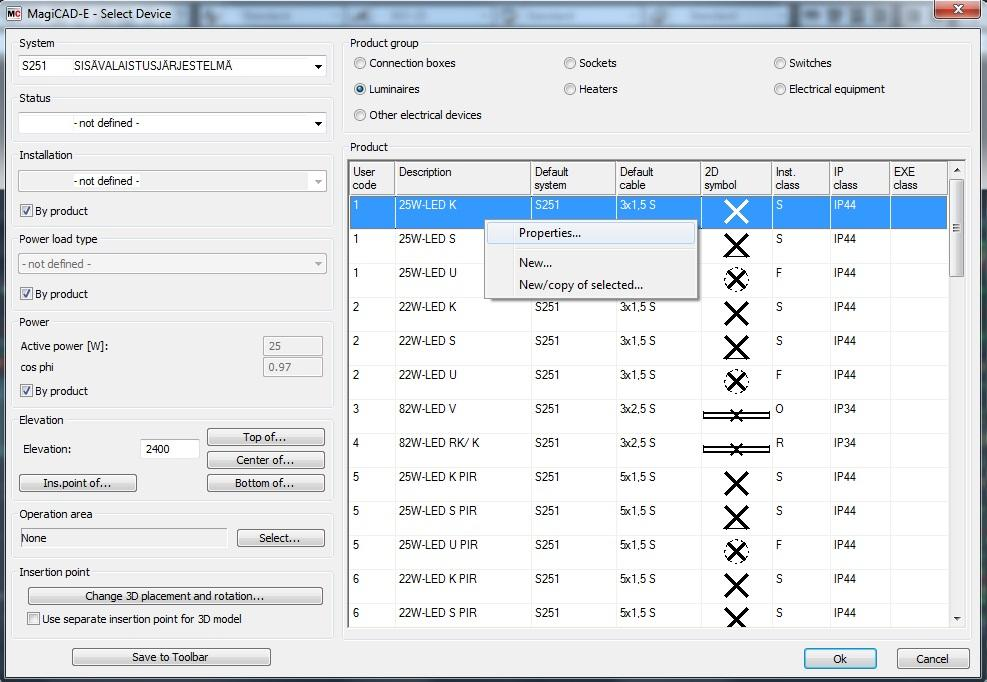Click the 2D symbol of 25W-LED S PIR

pyautogui.click(x=736, y=518)
